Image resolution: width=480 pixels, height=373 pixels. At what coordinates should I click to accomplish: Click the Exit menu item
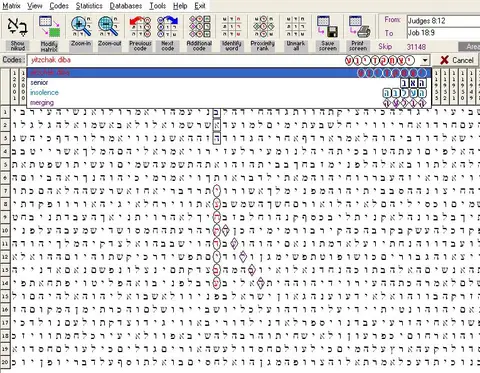[200, 6]
